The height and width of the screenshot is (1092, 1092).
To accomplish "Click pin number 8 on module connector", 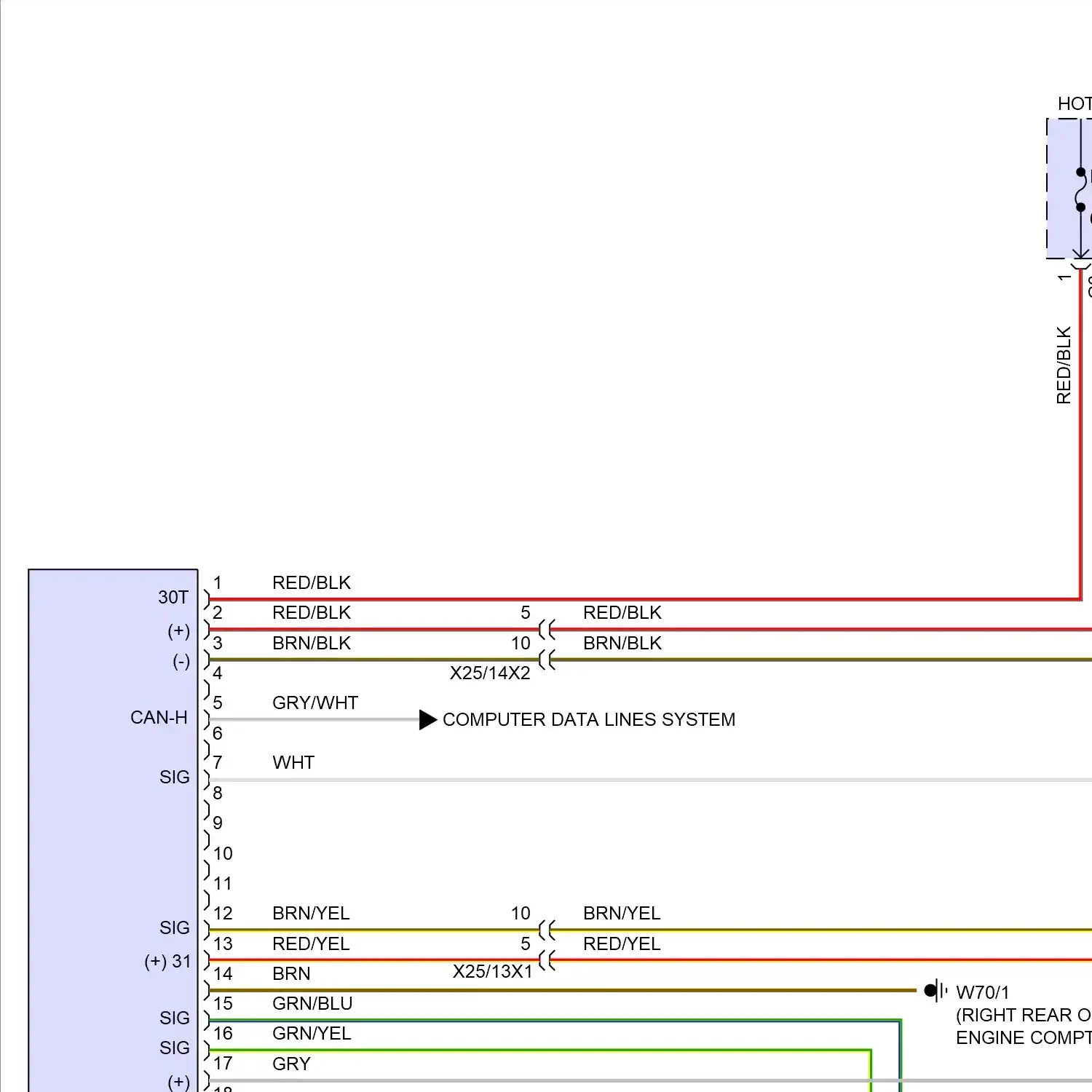I will pos(218,794).
